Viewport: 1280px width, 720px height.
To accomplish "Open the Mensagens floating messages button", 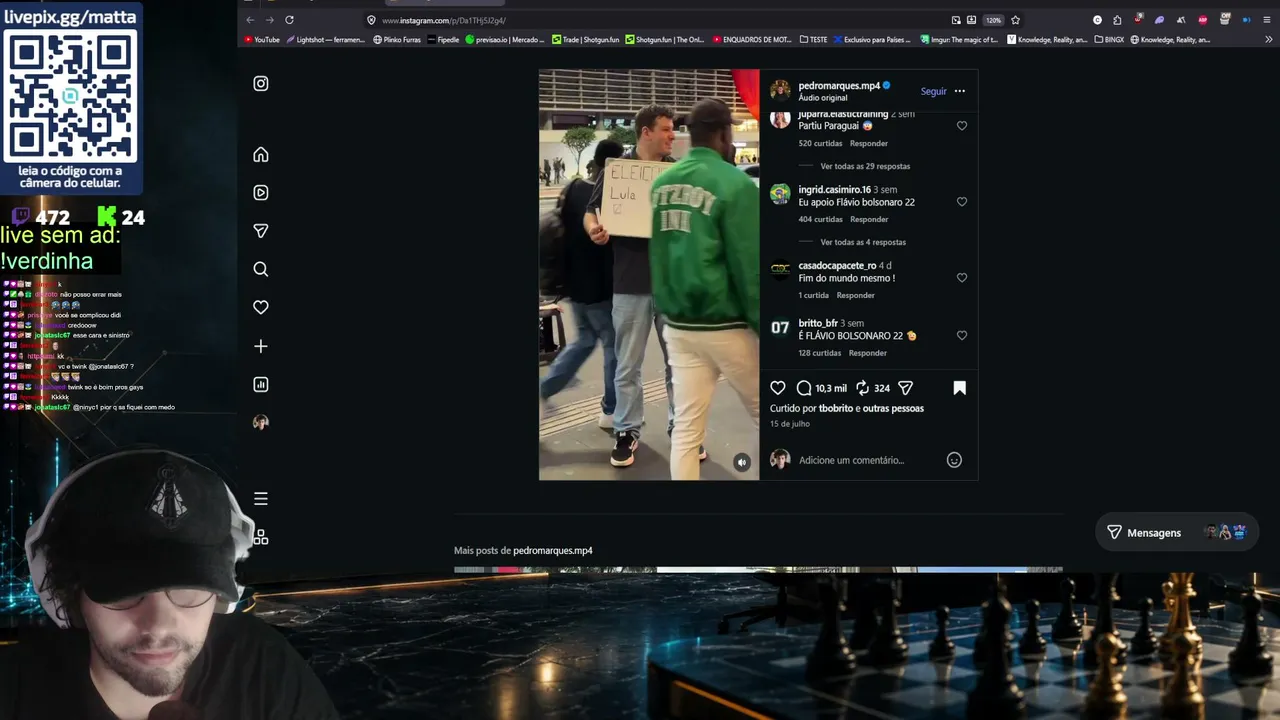I will pos(1176,533).
